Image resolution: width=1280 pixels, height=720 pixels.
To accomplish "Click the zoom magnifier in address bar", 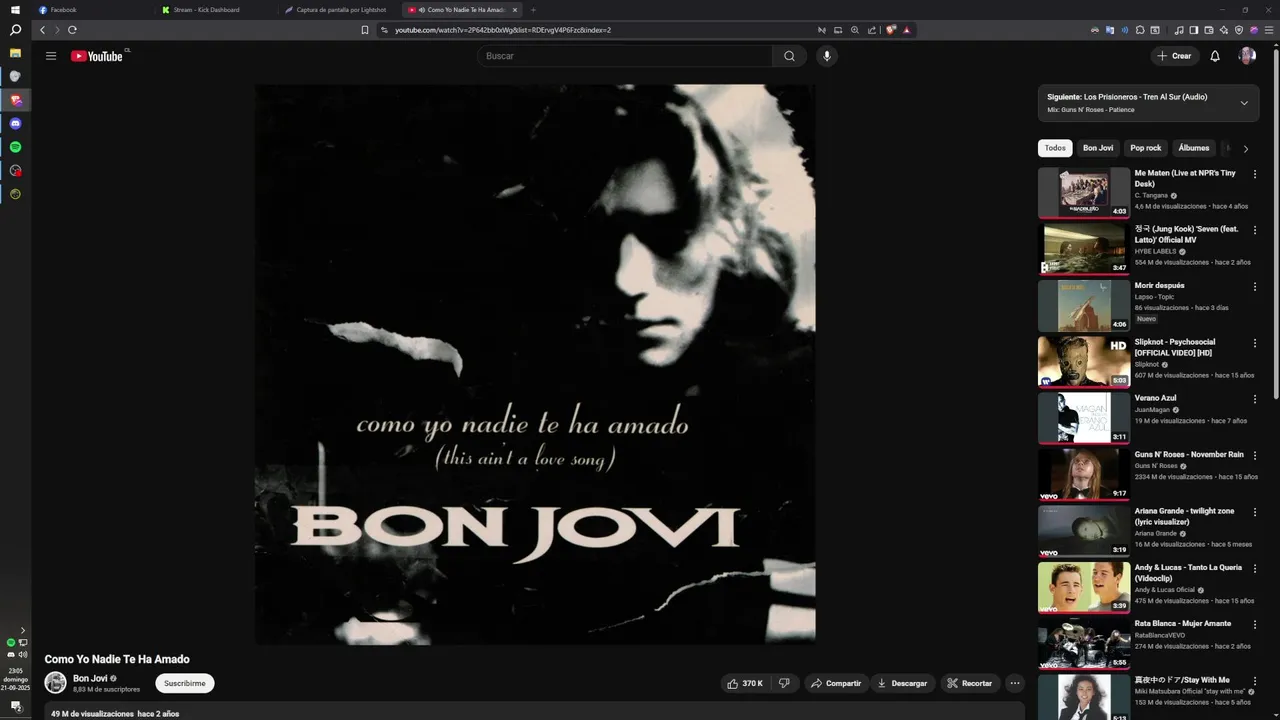I will (x=855, y=30).
